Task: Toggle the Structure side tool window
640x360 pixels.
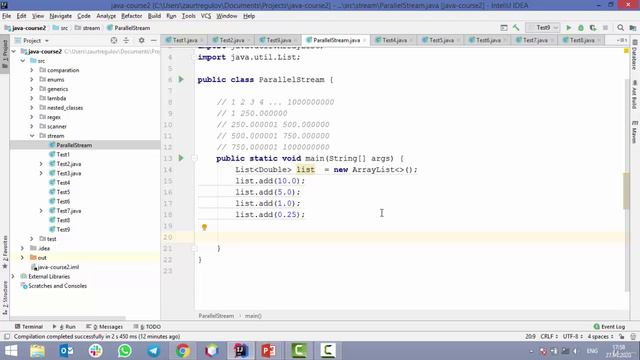Action: (5, 297)
